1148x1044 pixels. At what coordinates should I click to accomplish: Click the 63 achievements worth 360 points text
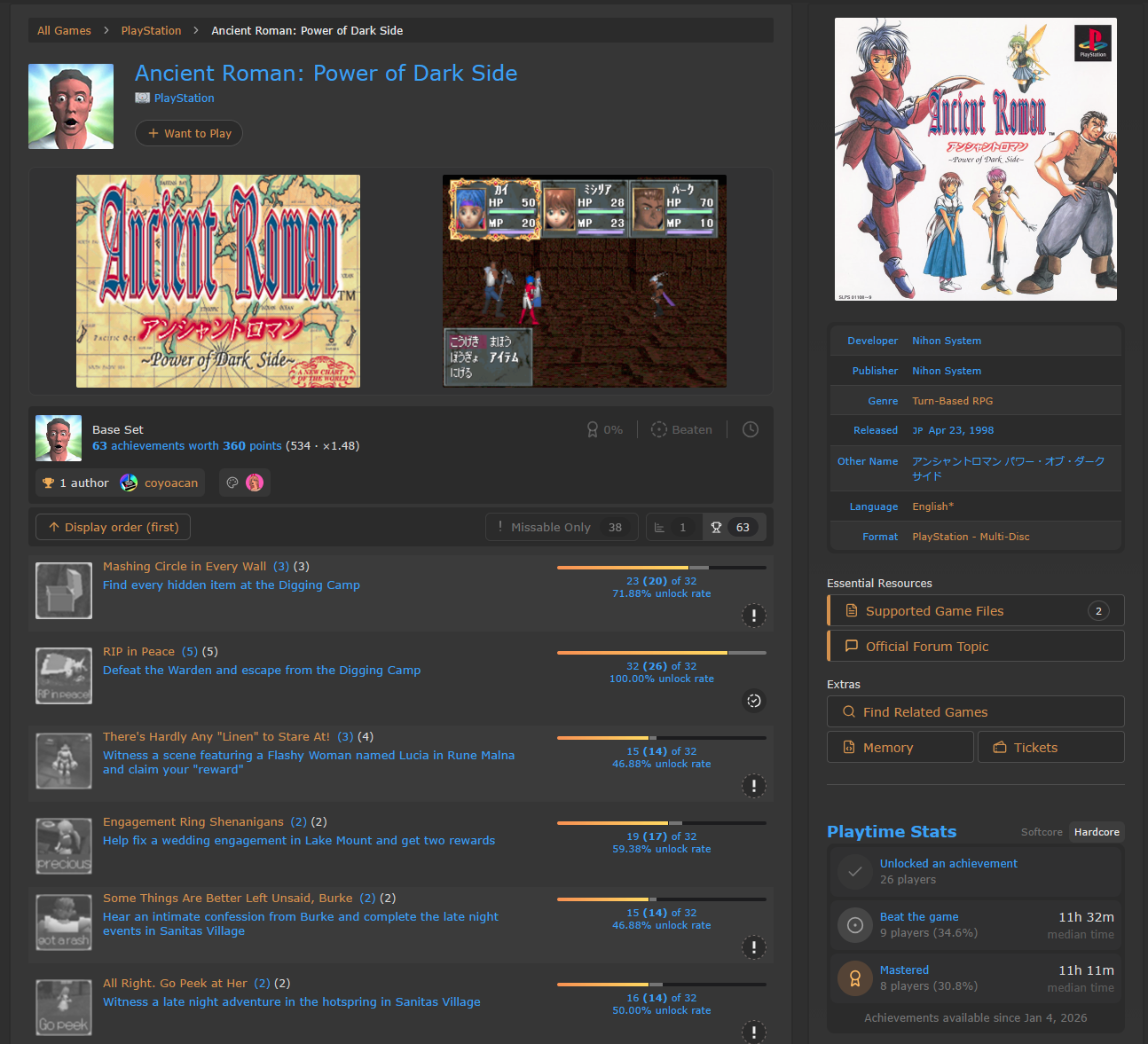click(186, 446)
